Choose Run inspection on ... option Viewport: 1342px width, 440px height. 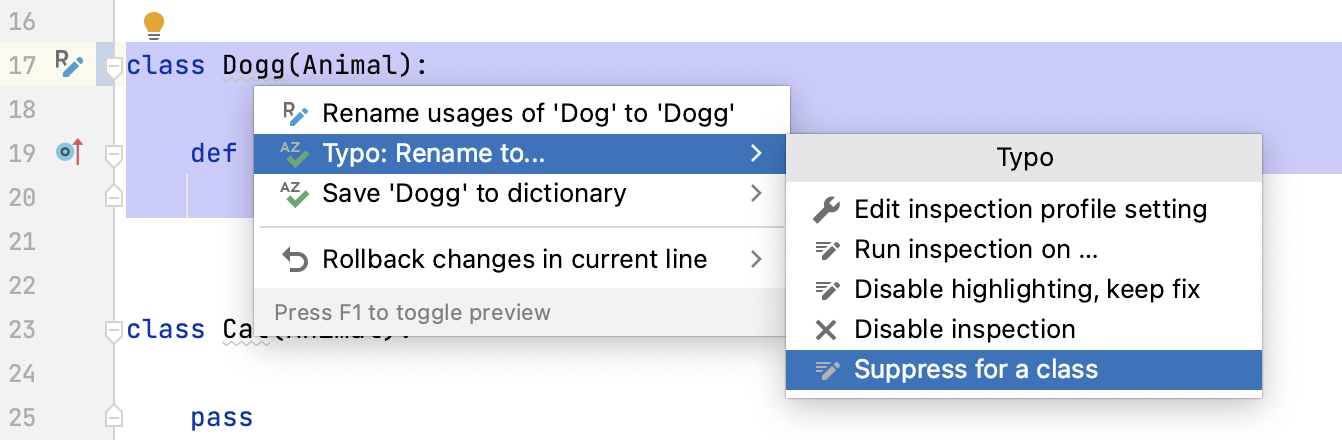coord(962,250)
